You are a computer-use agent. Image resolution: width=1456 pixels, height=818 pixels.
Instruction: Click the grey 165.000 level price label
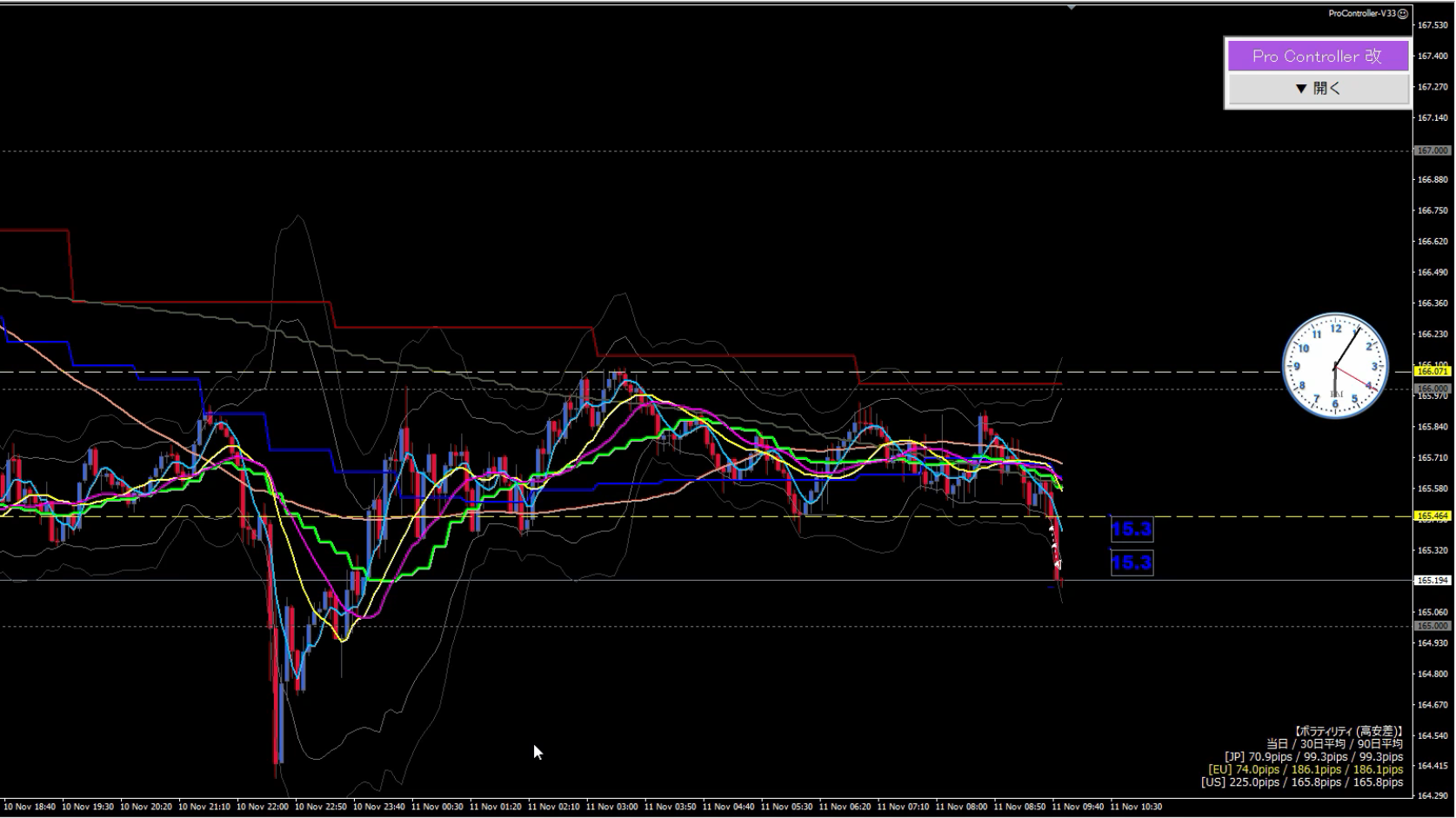tap(1433, 626)
